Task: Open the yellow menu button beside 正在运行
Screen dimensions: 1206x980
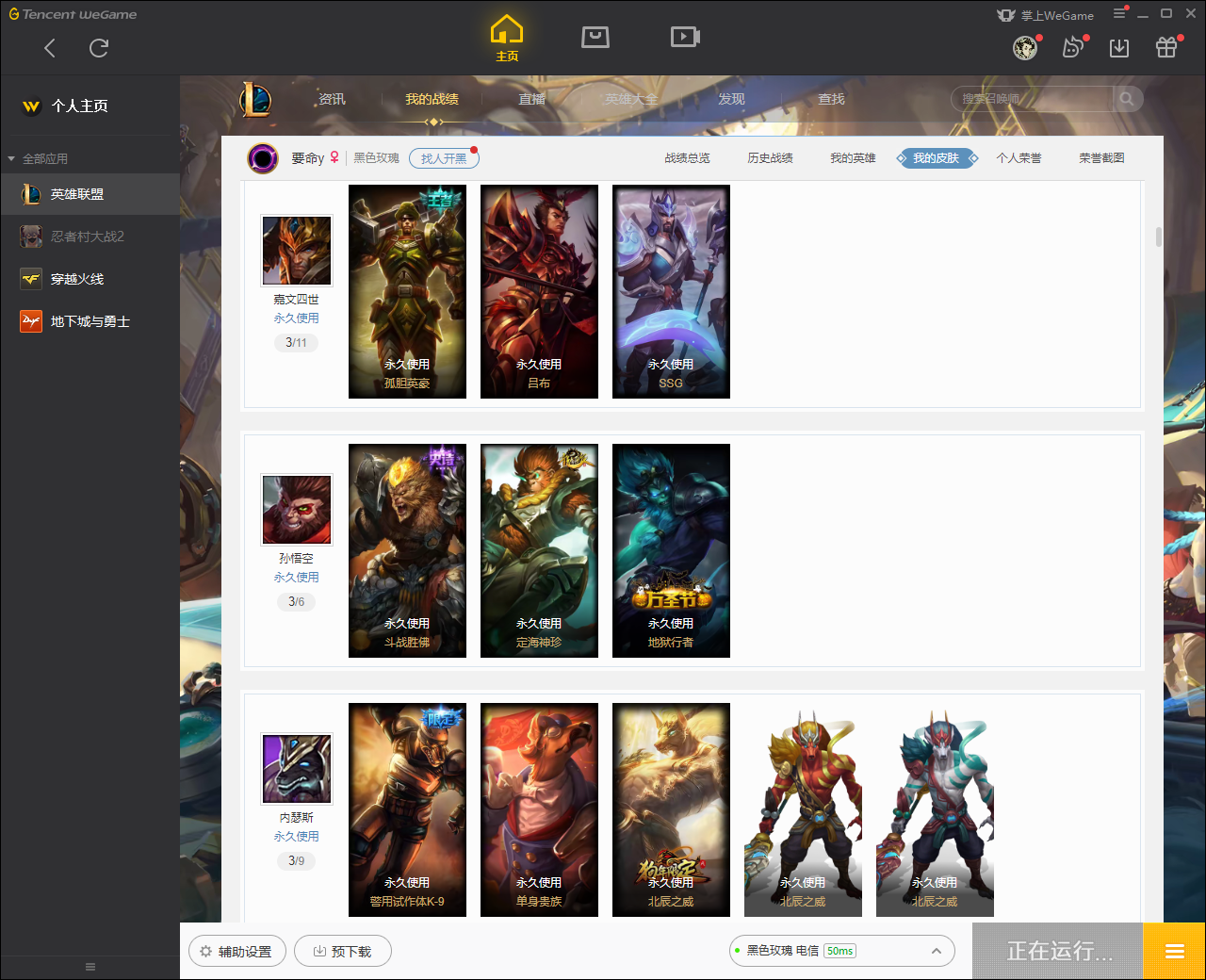Action: click(1174, 951)
